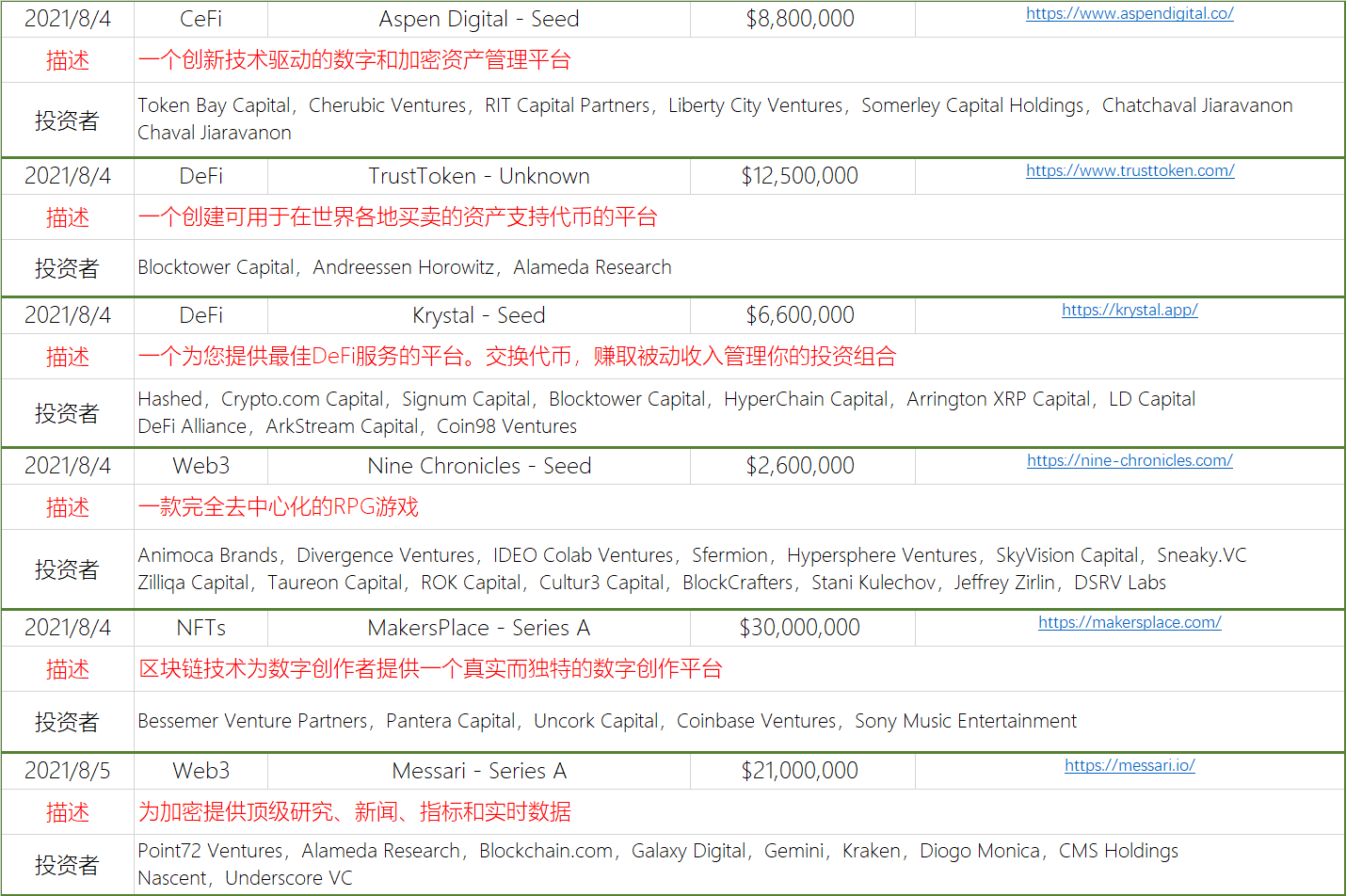Click the Bessemer Venture Partners investors cell
The width and height of the screenshot is (1346, 896).
point(739,721)
